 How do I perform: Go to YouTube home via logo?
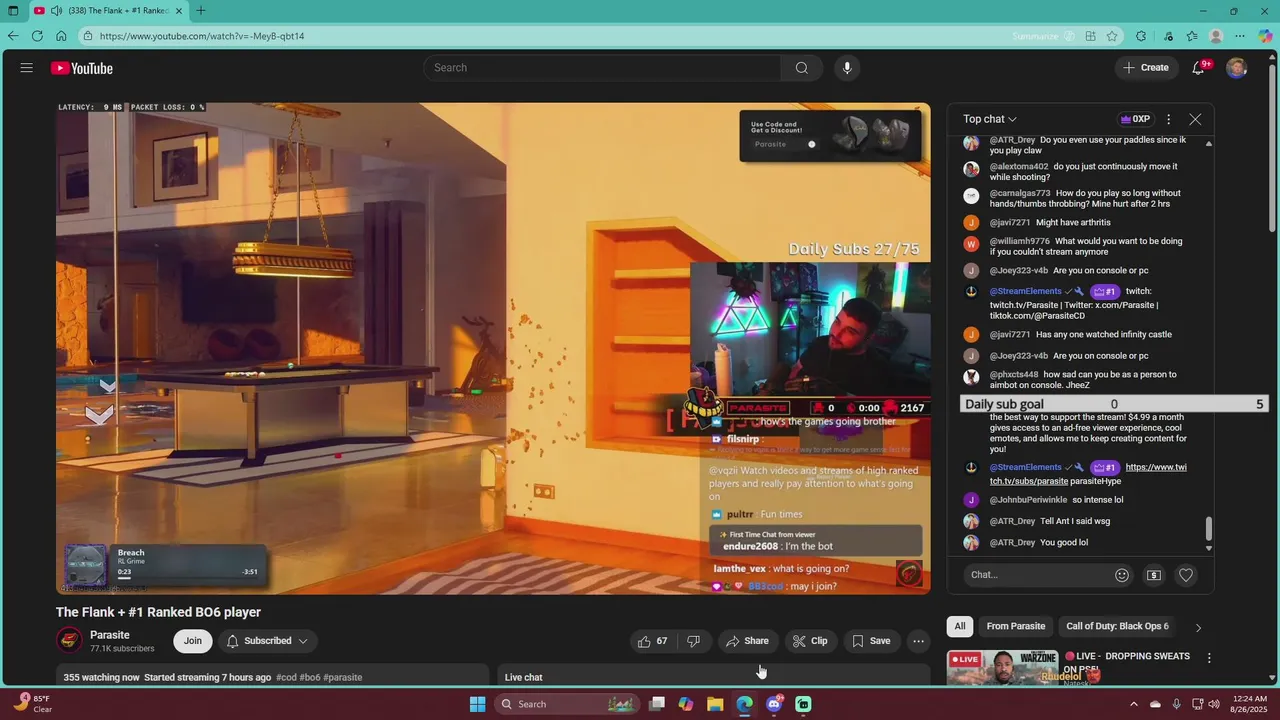pyautogui.click(x=82, y=68)
